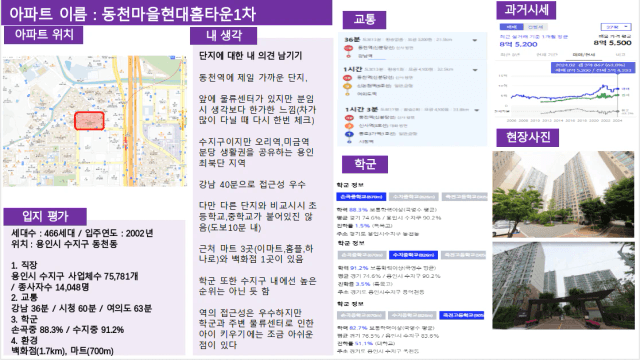Click the 3.5% advancement rate value
This screenshot has width=640, height=360.
point(363,284)
